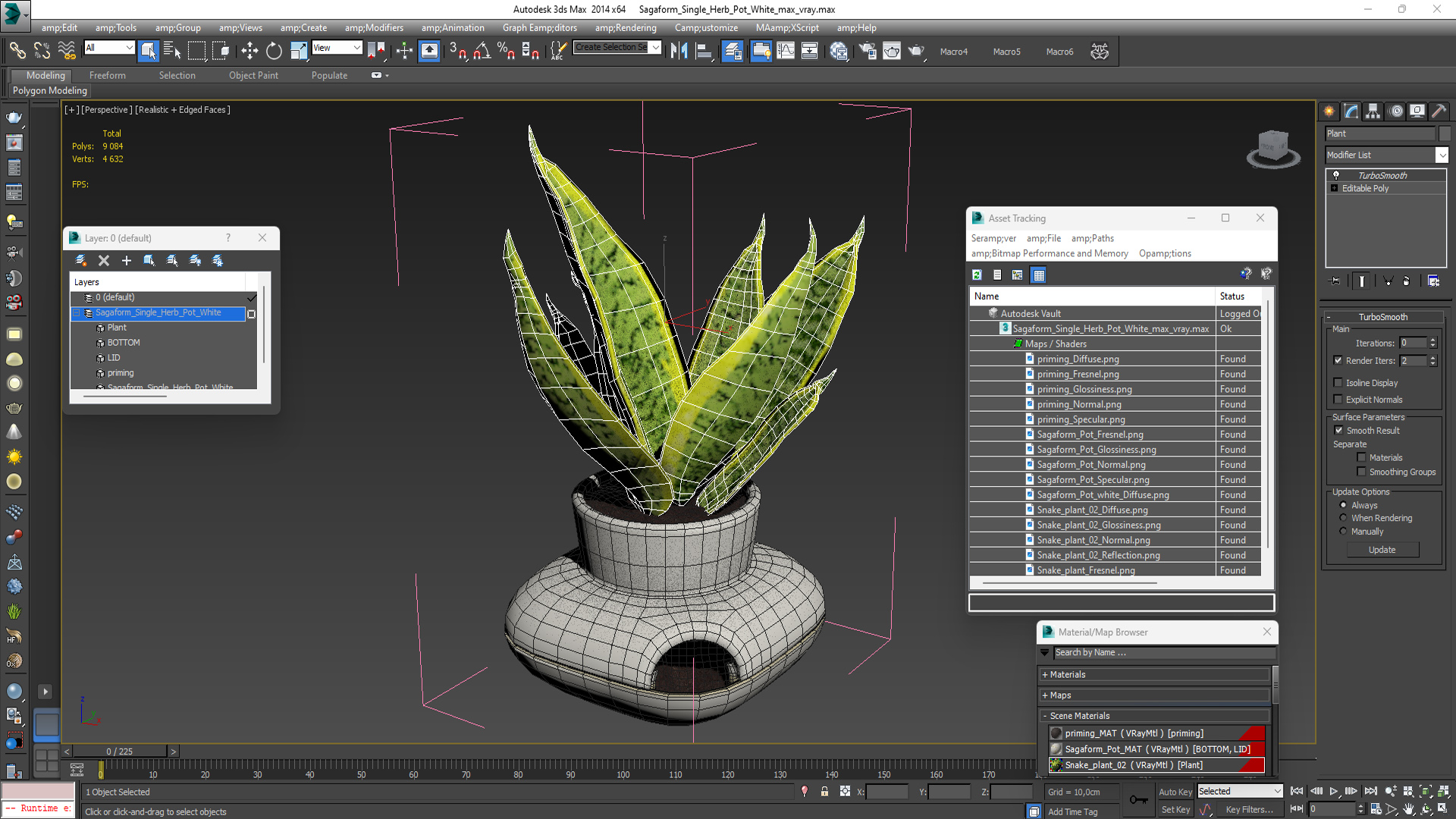Screen dimensions: 1456x819
Task: Click the Go to Start playback icon
Action: pyautogui.click(x=1297, y=791)
